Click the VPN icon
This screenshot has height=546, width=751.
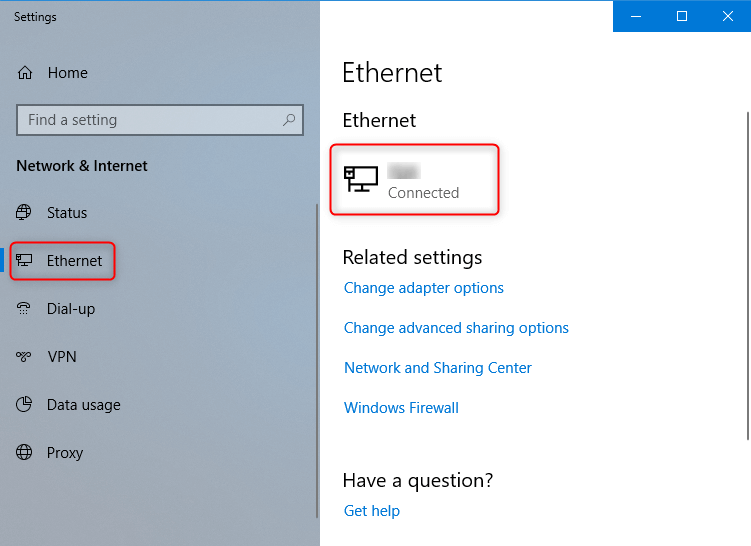pyautogui.click(x=25, y=357)
